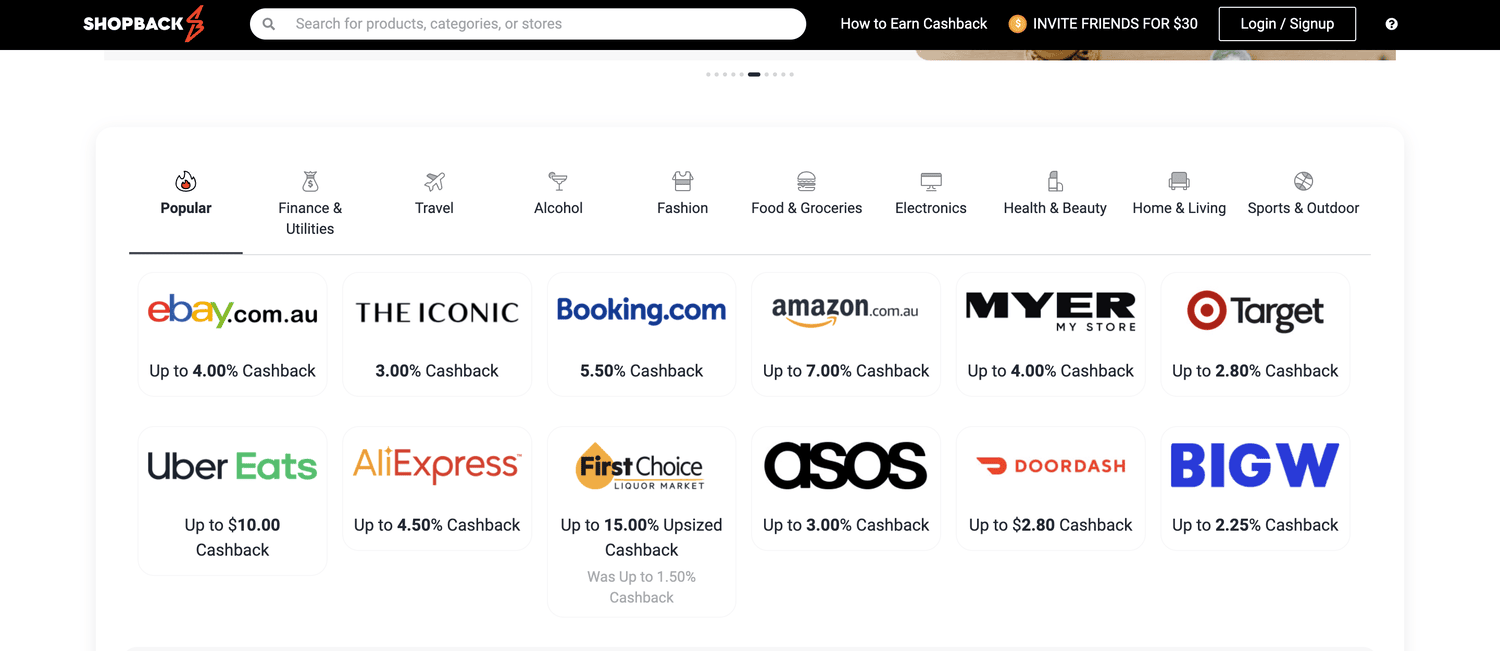Click Amazon's Up to 7.00% Cashback text
This screenshot has height=651, width=1500.
pos(846,371)
